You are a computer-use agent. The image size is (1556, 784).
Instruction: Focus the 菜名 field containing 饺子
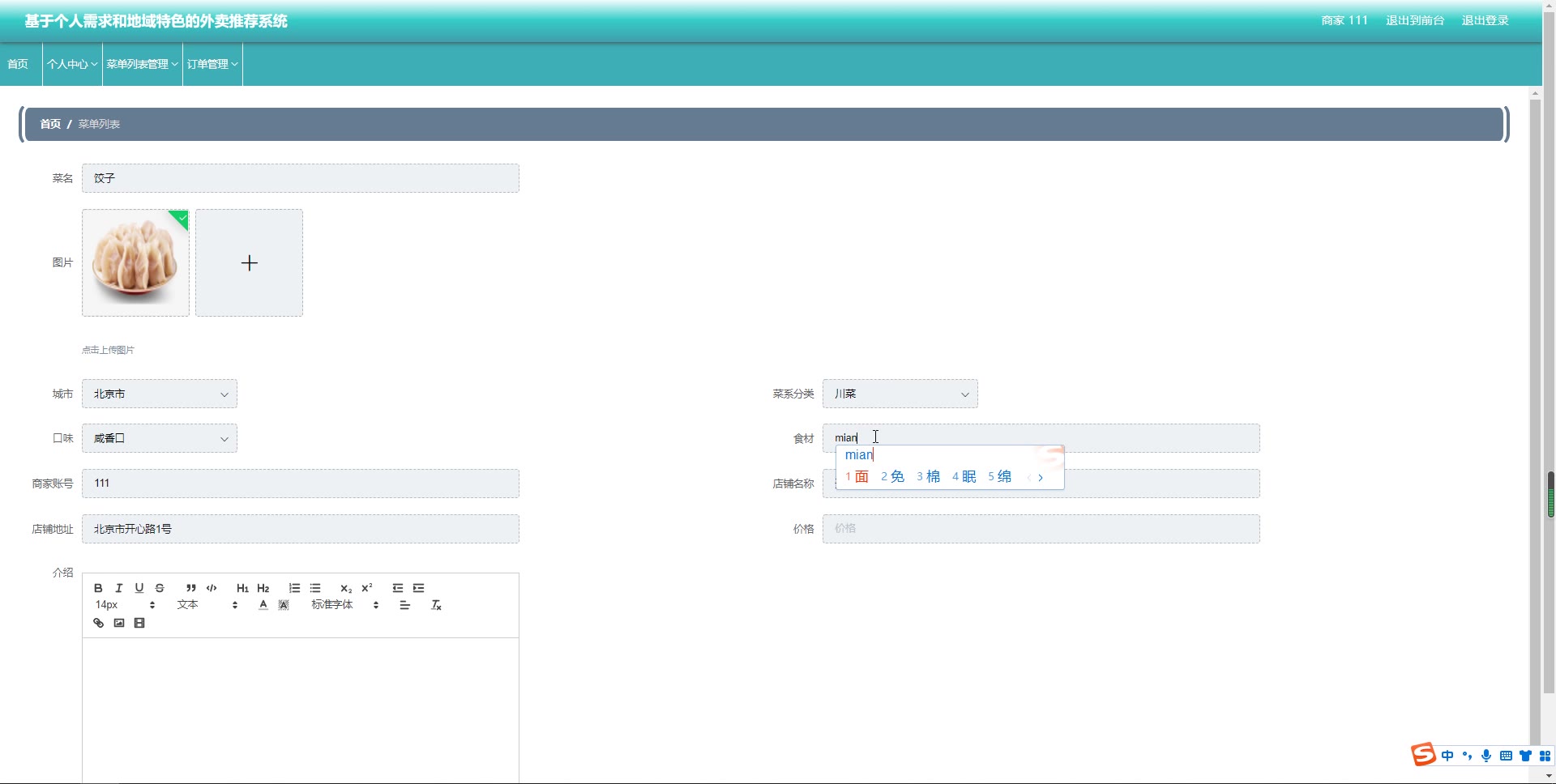point(301,178)
